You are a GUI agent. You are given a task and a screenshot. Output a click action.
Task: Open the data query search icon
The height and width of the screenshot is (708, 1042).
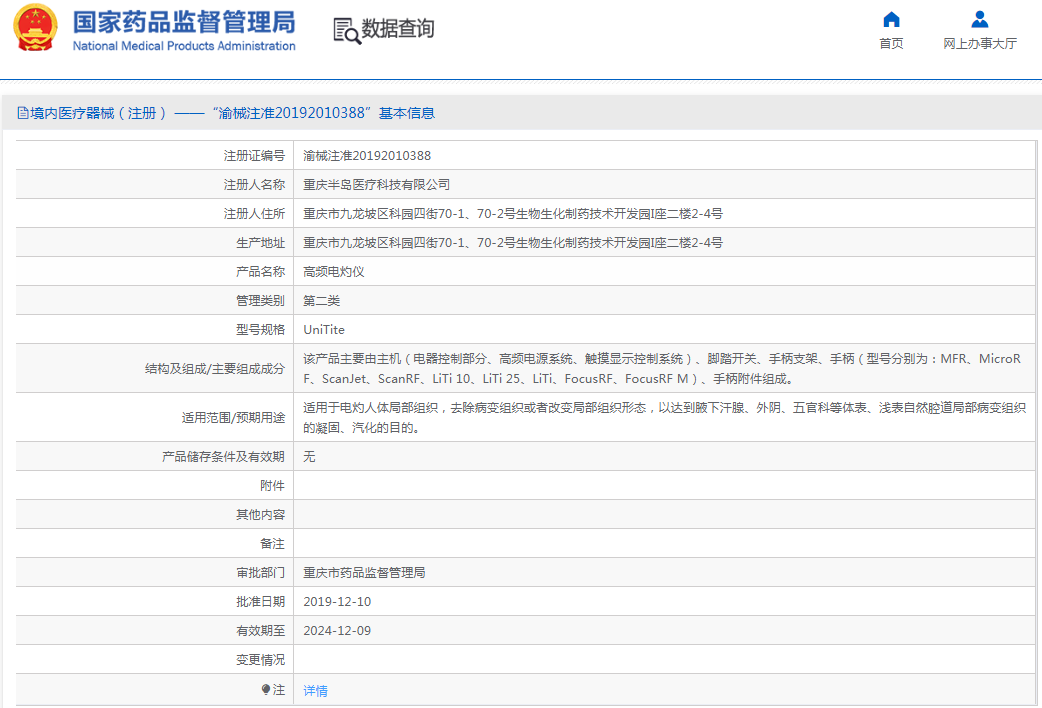[x=347, y=31]
